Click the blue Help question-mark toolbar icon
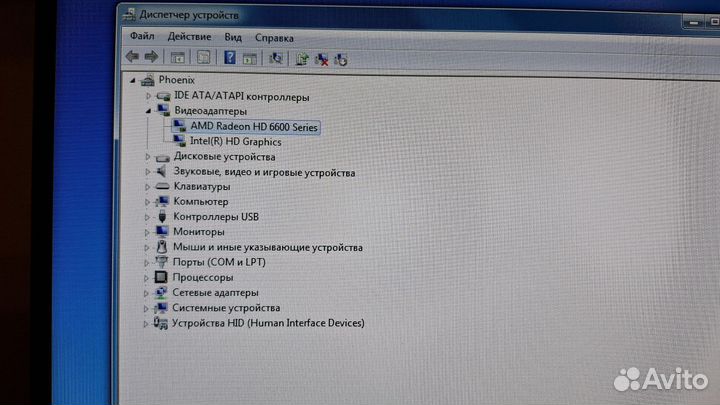The width and height of the screenshot is (720, 405). coord(229,58)
